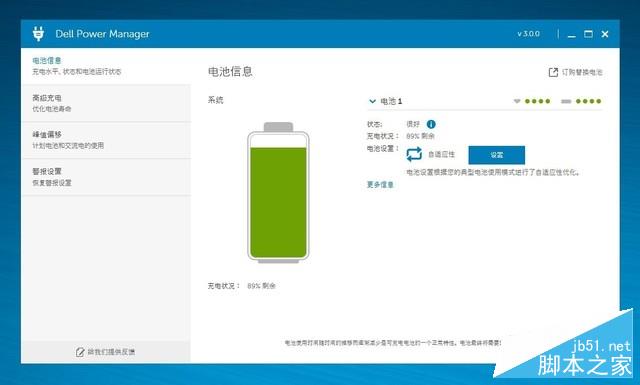Click the Dell Power Manager plug logo

pos(38,33)
